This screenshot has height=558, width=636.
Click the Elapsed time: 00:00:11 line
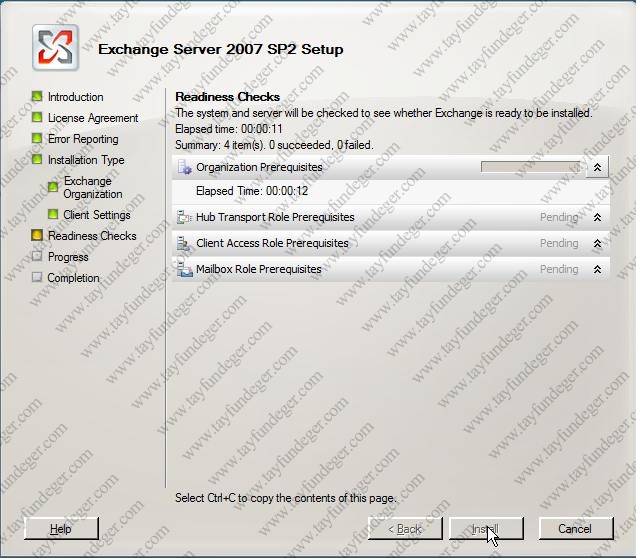229,129
